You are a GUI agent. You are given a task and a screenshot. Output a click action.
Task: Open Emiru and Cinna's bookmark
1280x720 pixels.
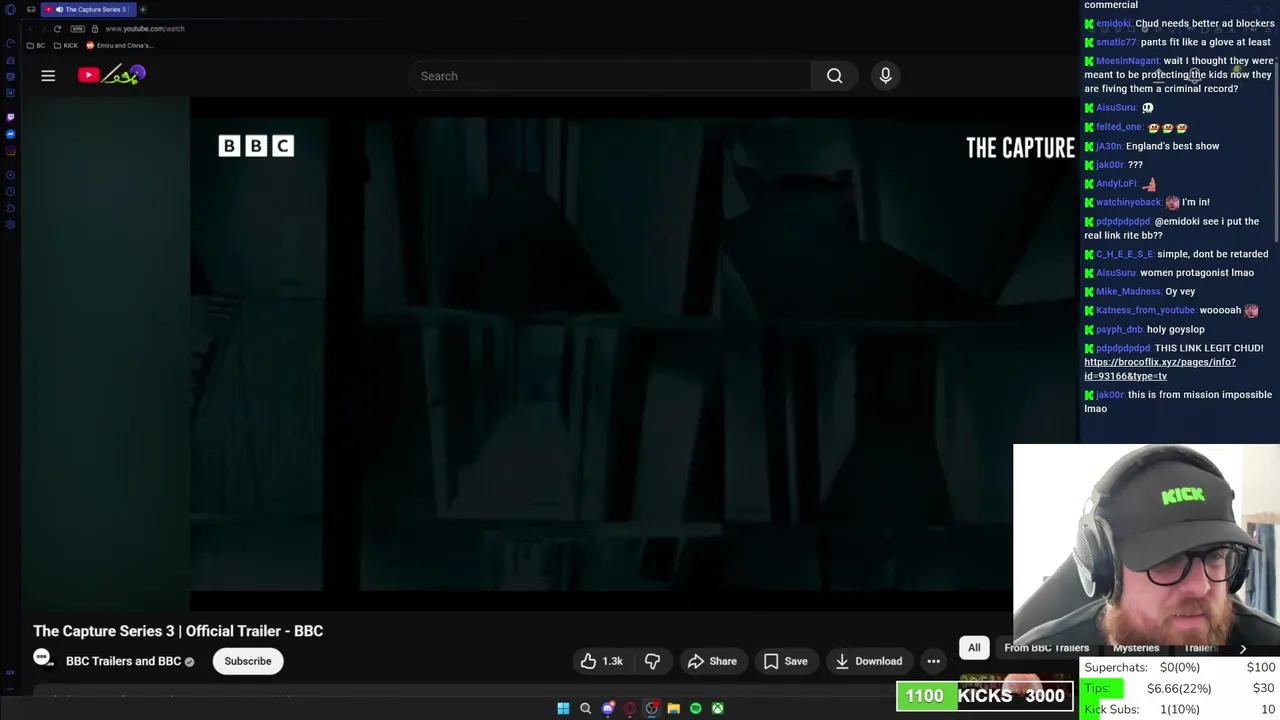120,46
